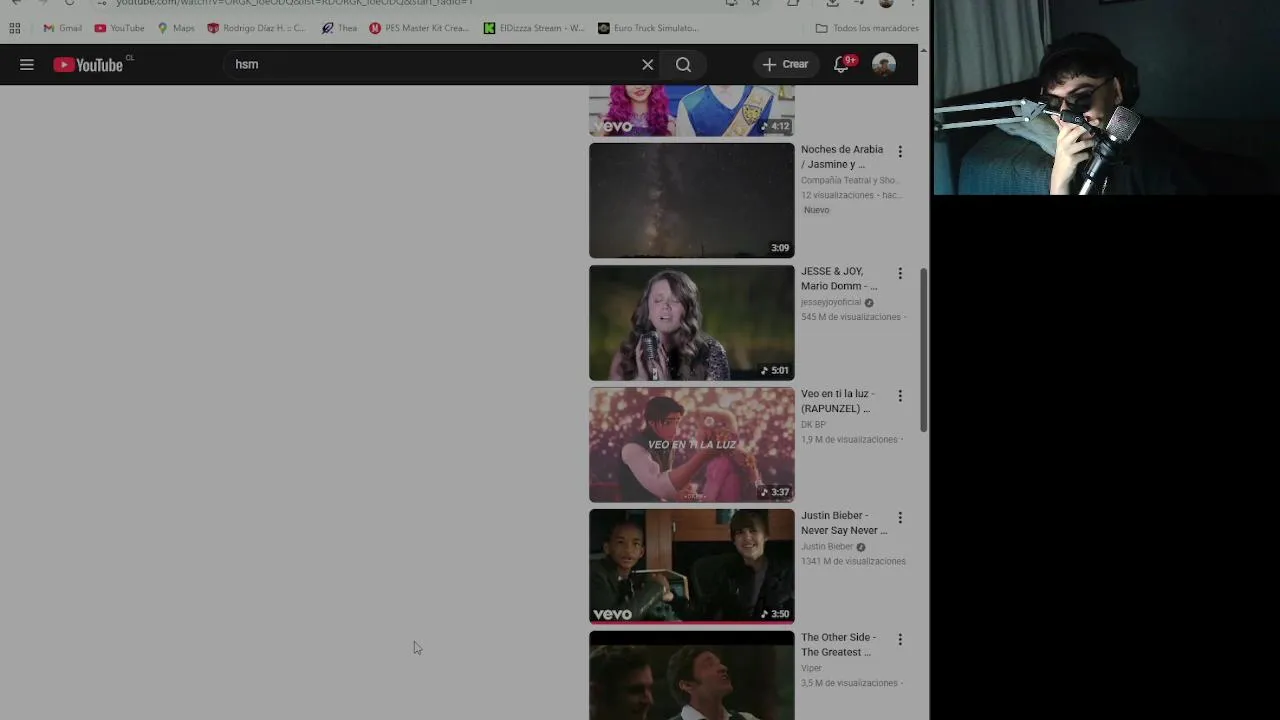Play the Noches de Arabia starry thumbnail
This screenshot has height=720, width=1280.
692,200
